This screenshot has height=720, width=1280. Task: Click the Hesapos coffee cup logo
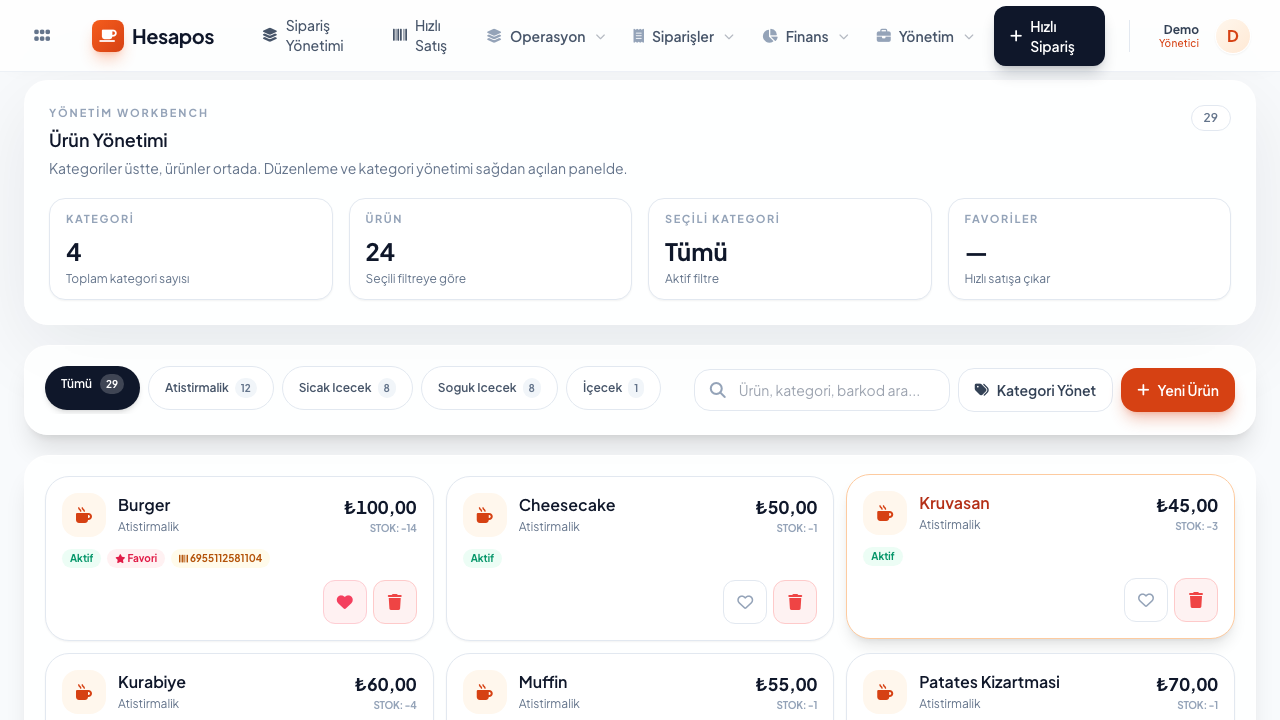(108, 36)
